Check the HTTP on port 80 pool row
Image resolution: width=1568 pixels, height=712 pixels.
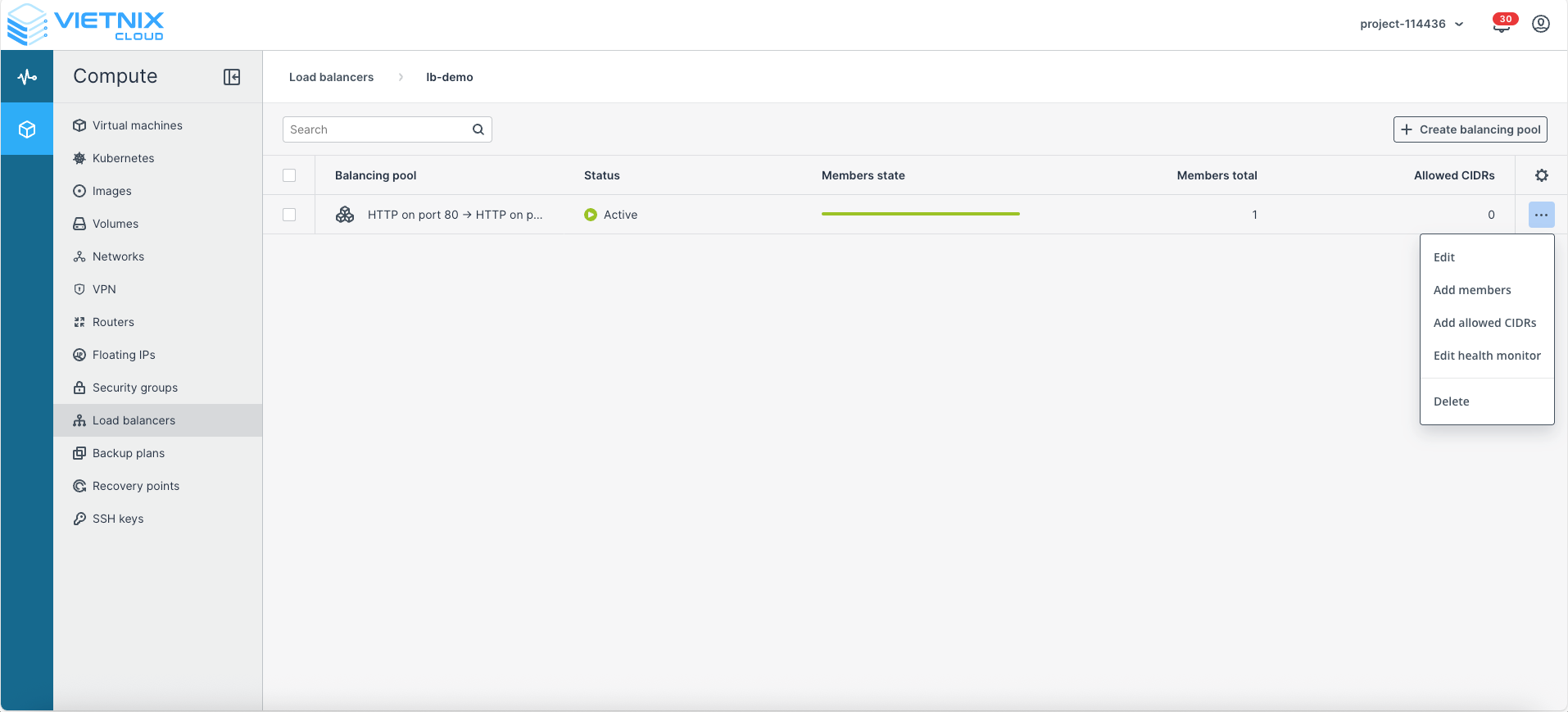[289, 215]
